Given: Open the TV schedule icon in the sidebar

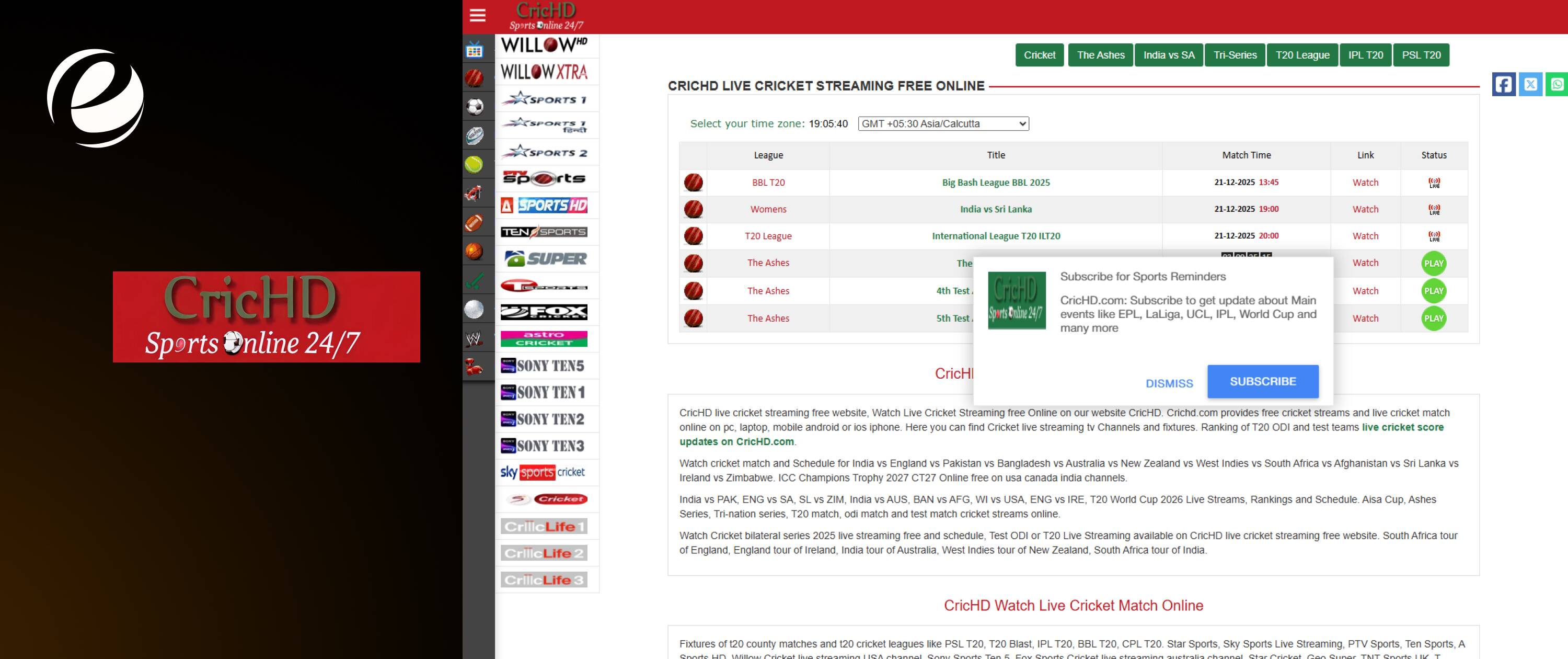Looking at the screenshot, I should coord(475,50).
